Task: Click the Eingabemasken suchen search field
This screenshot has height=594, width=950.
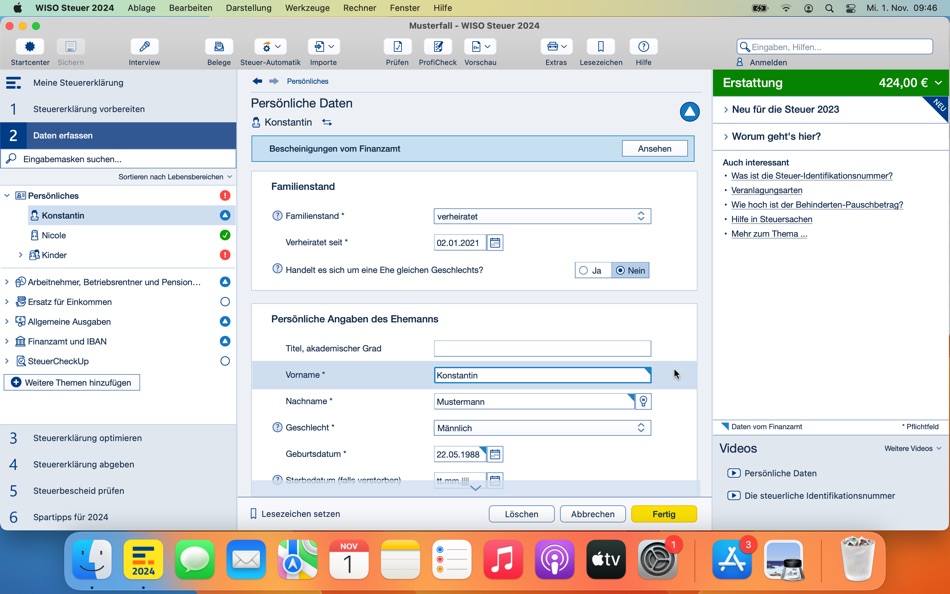Action: tap(118, 159)
